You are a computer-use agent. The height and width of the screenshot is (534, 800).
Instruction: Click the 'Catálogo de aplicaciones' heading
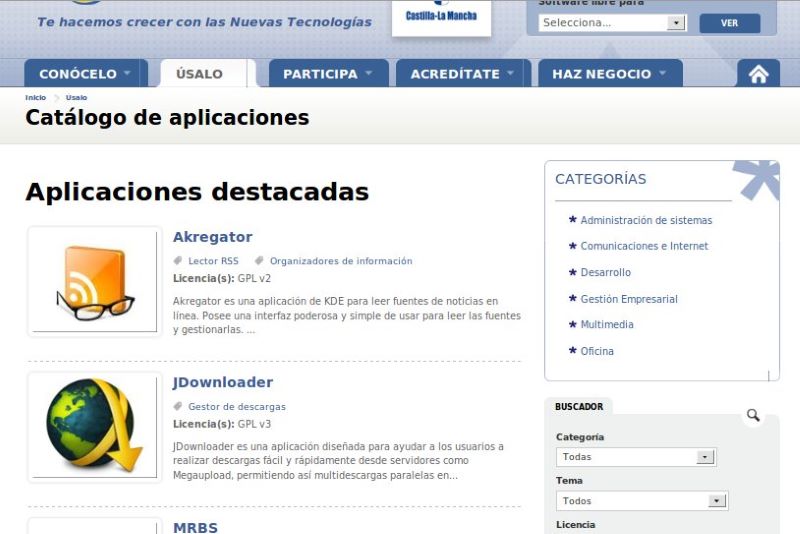(x=167, y=118)
